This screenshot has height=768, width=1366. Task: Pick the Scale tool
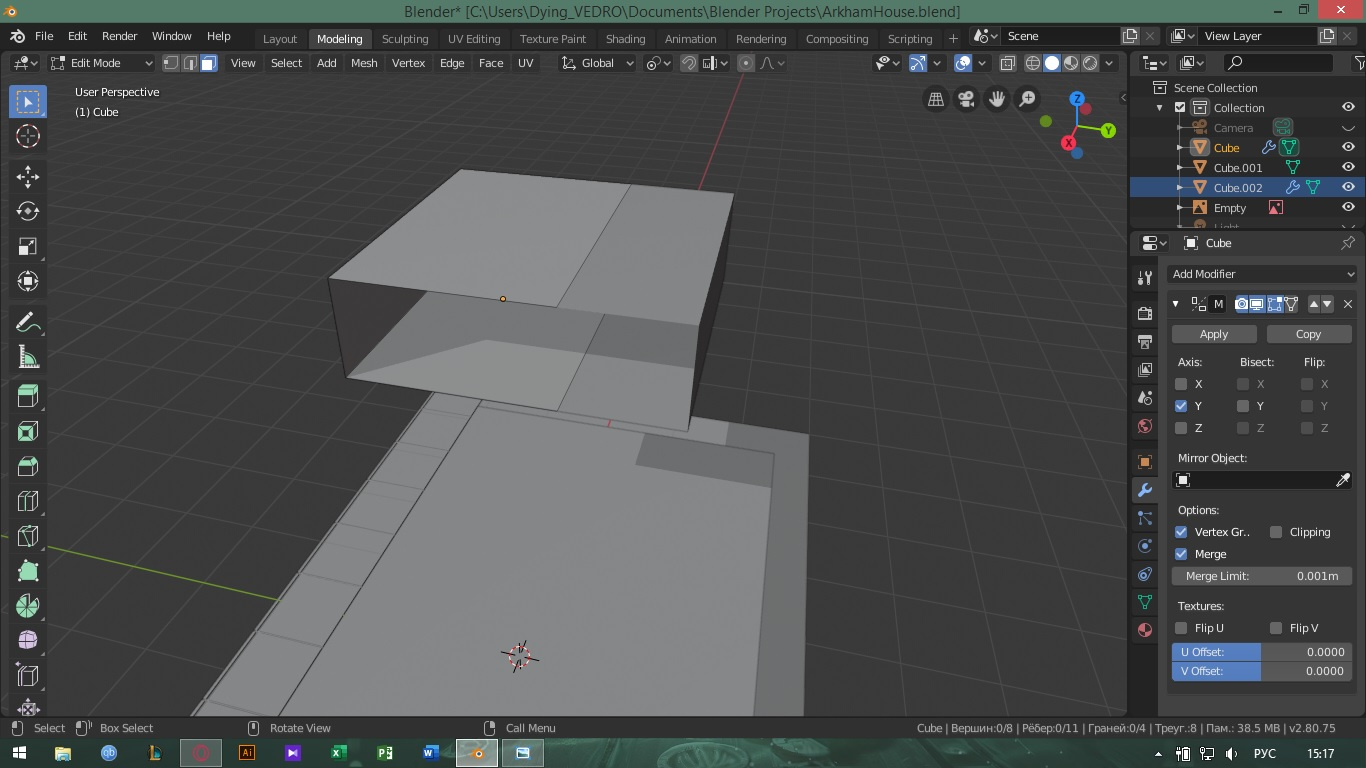click(28, 246)
